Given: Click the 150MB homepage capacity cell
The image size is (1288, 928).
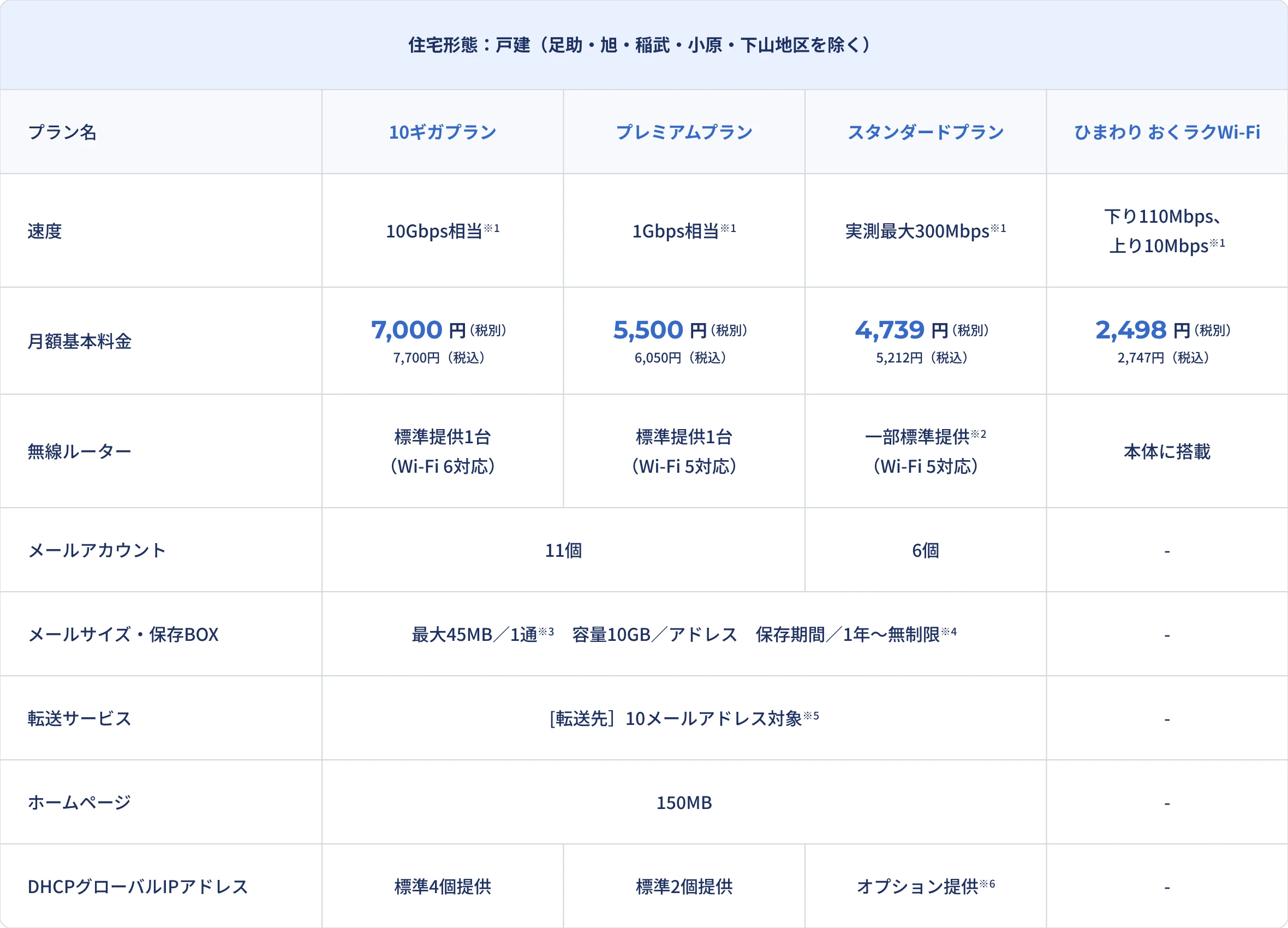Looking at the screenshot, I should pos(684,802).
